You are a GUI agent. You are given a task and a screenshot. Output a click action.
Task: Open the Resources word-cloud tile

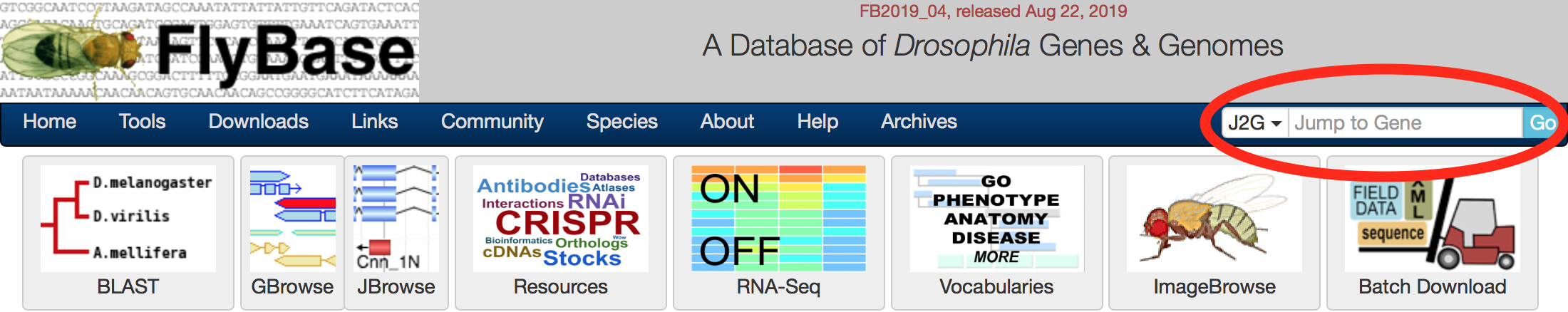coord(561,232)
